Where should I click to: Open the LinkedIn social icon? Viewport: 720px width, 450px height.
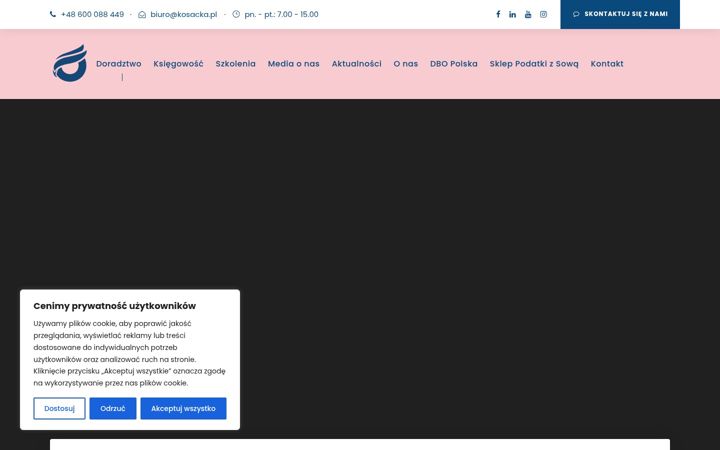(x=512, y=14)
